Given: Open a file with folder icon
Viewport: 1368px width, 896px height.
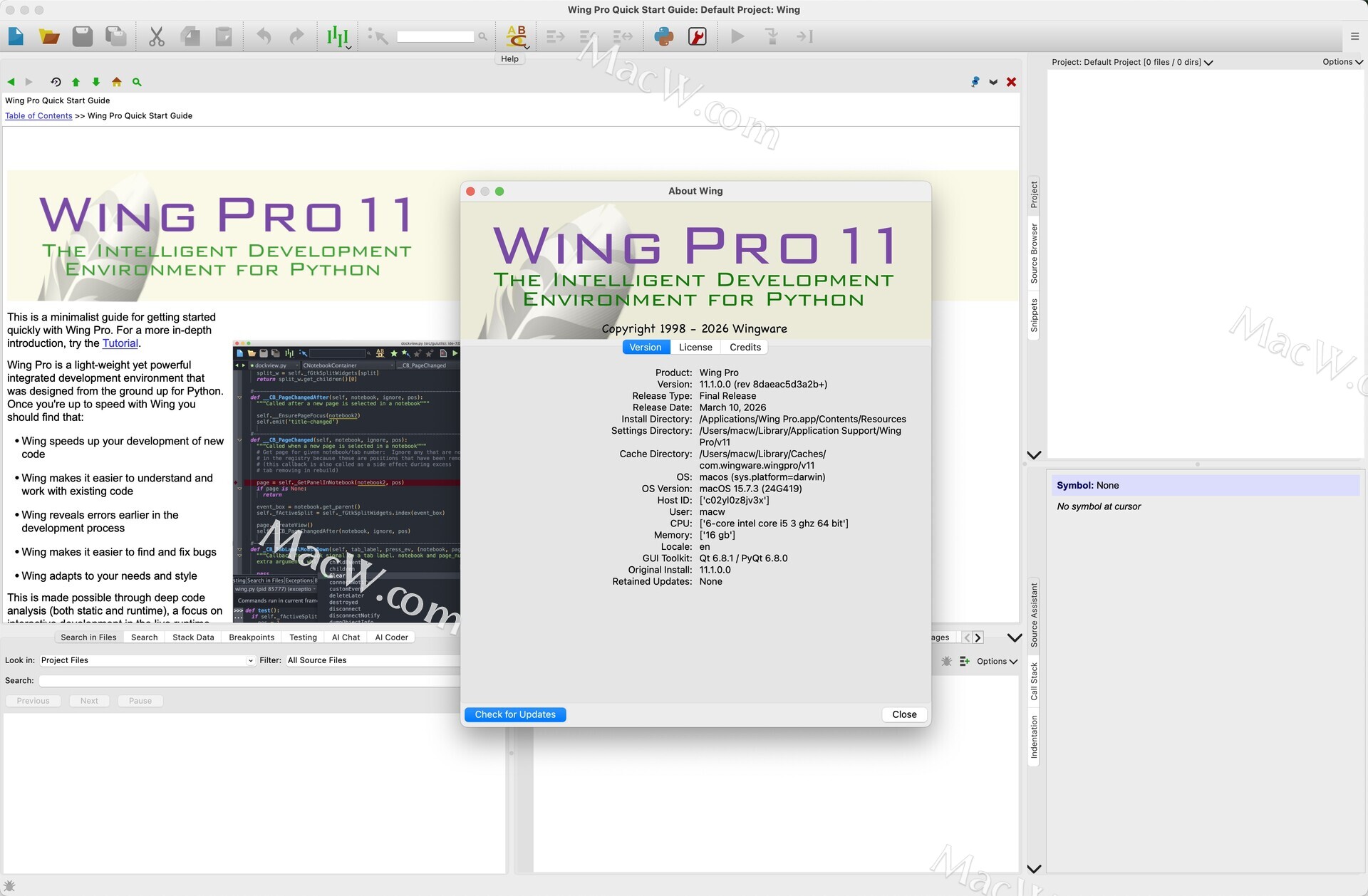Looking at the screenshot, I should 49,36.
